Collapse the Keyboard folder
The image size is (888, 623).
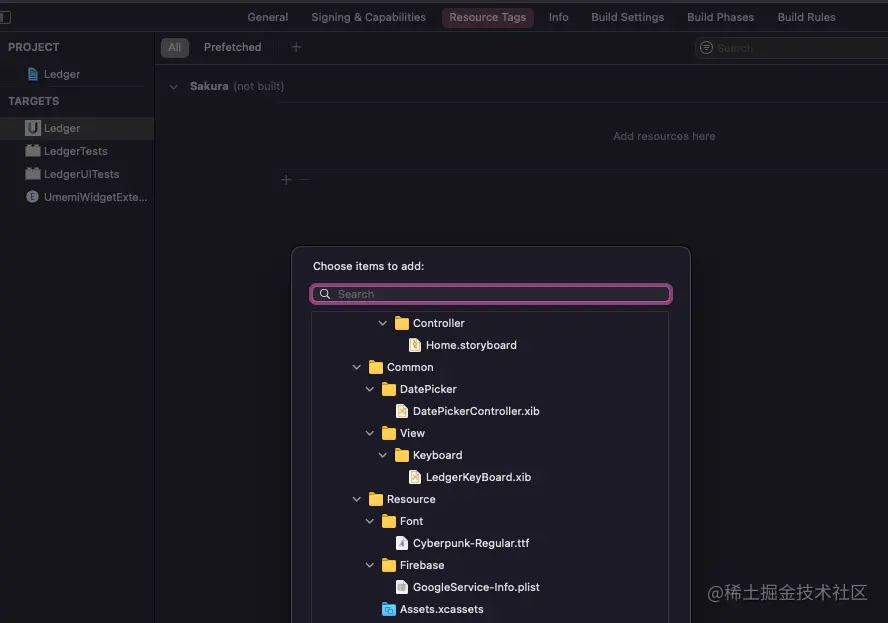point(382,455)
